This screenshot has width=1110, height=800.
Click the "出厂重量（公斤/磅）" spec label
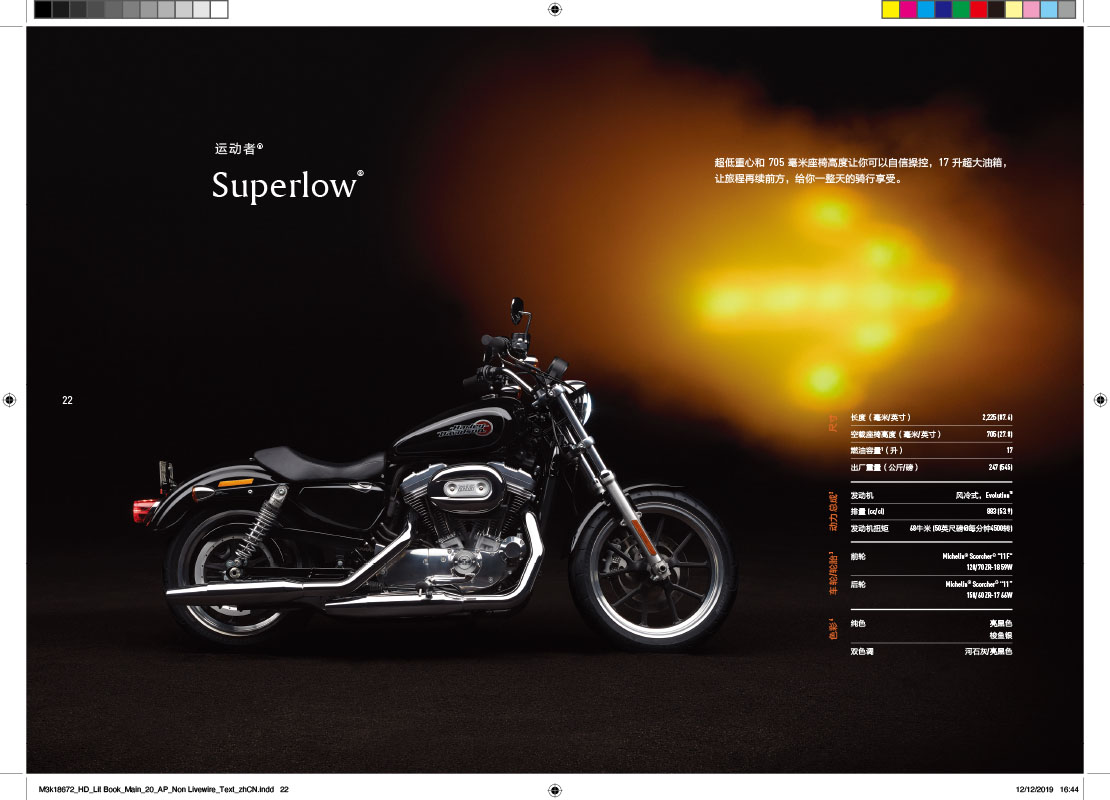(x=884, y=467)
